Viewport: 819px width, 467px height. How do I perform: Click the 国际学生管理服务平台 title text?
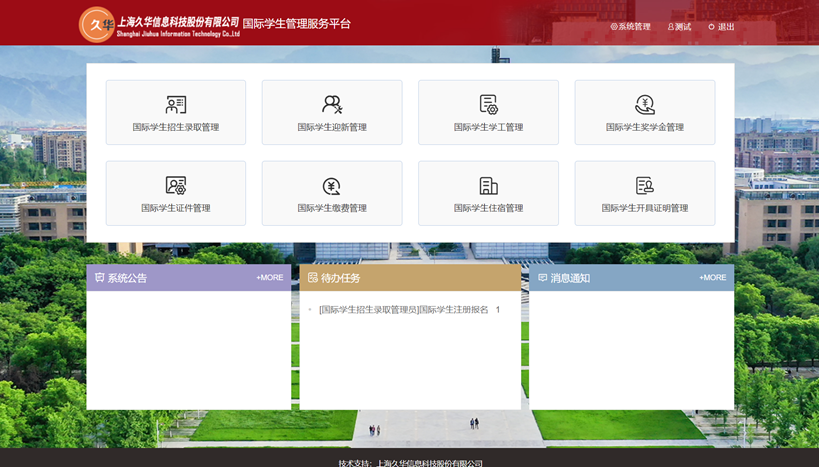click(x=297, y=24)
